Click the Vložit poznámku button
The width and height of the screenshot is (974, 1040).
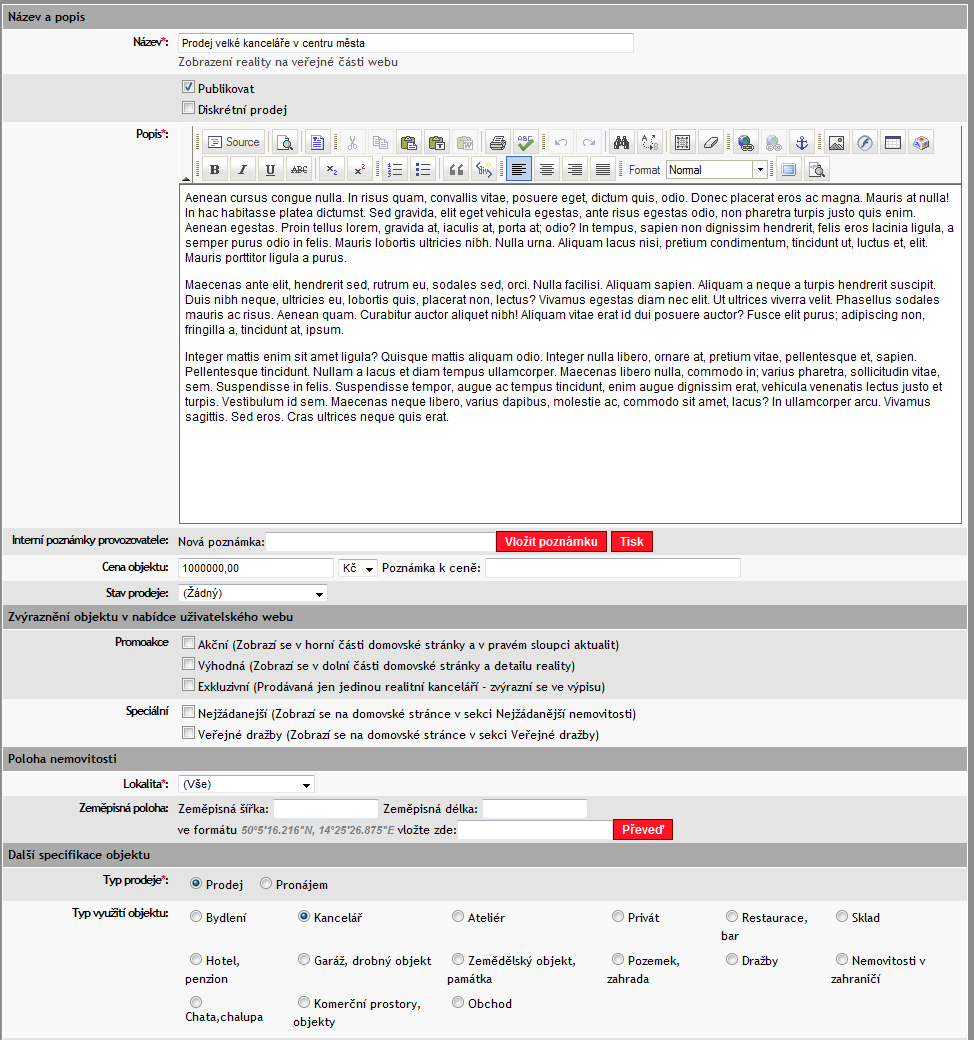pyautogui.click(x=551, y=541)
